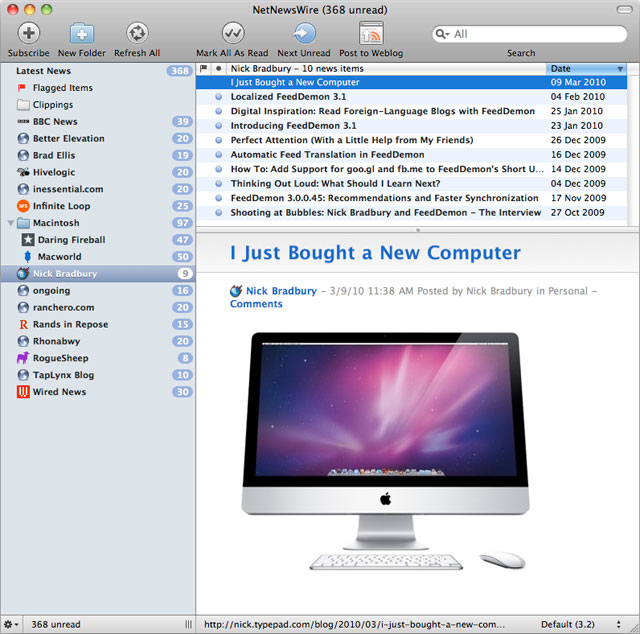Click the Wired News feed icon
This screenshot has width=640, height=634.
tap(23, 392)
